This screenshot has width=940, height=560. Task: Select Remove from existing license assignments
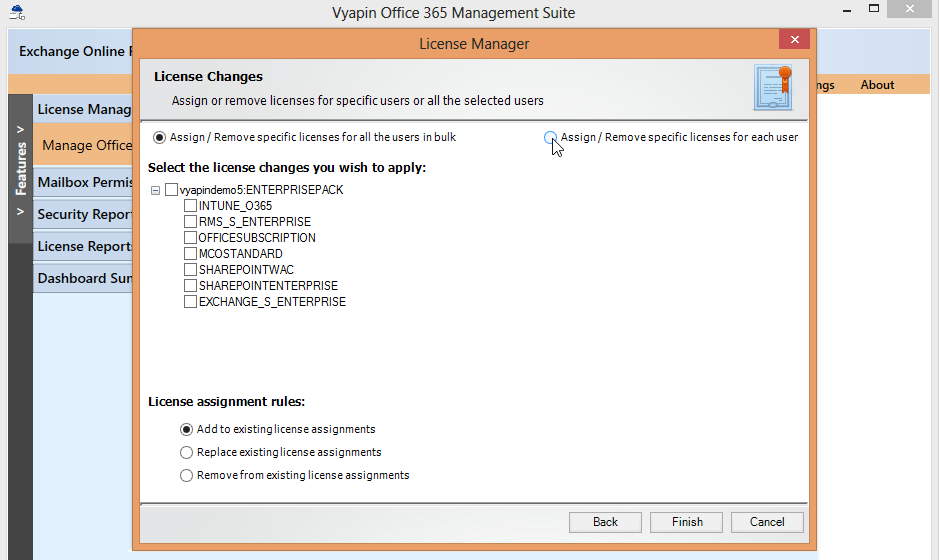(x=186, y=475)
